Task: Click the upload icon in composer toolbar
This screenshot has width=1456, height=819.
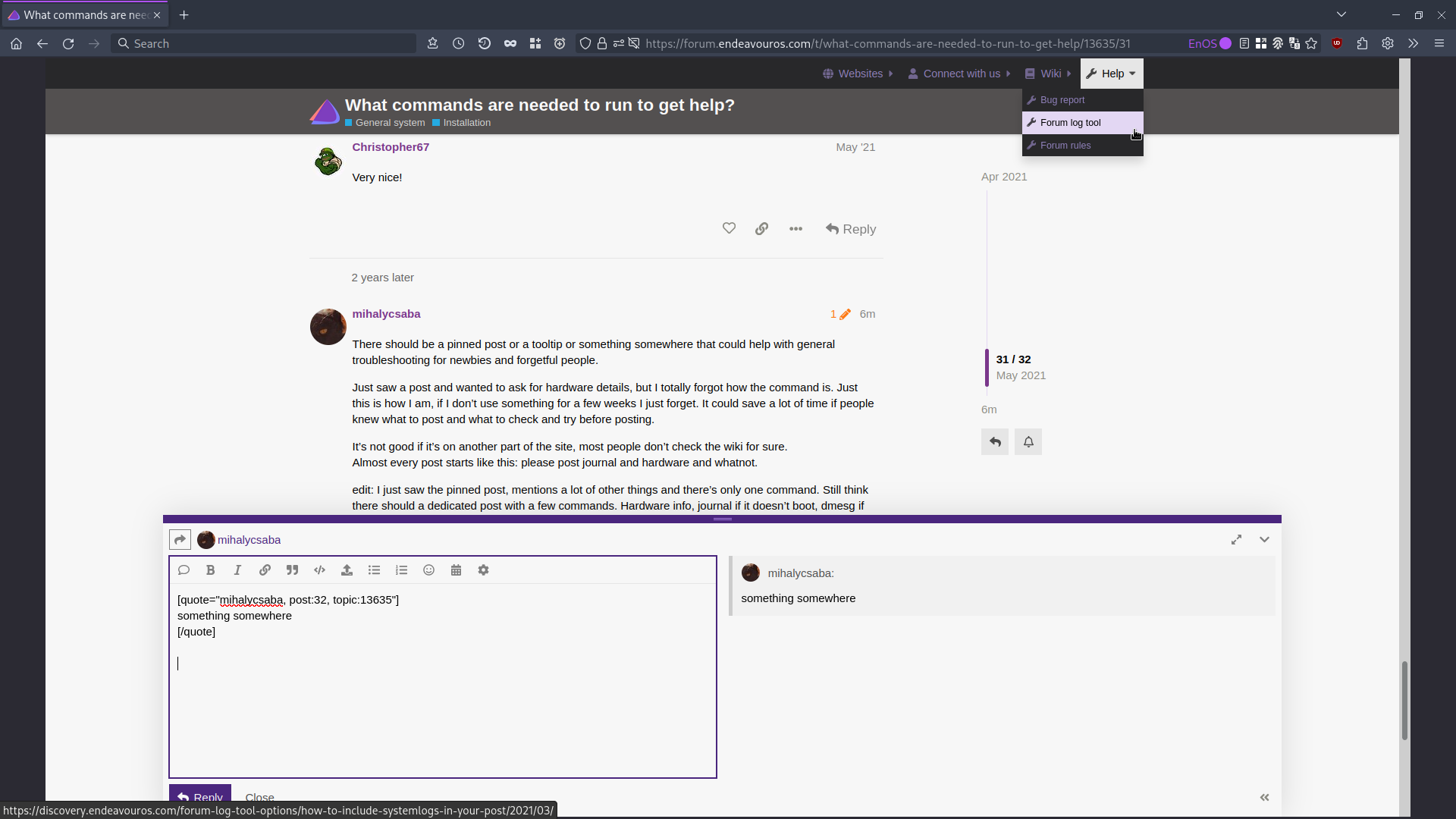Action: click(x=347, y=570)
